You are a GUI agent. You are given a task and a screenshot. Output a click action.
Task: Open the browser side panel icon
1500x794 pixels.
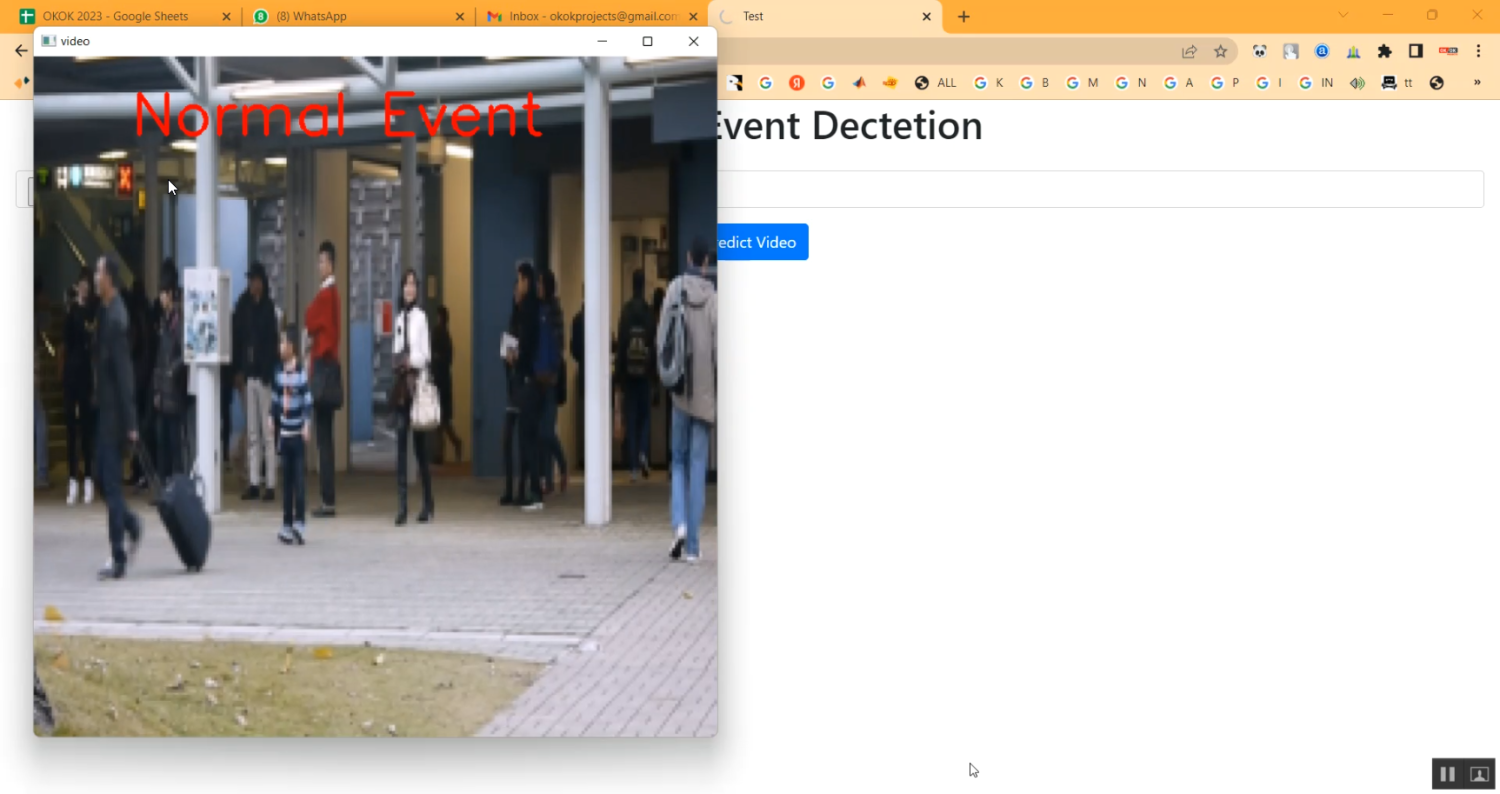coord(1416,51)
